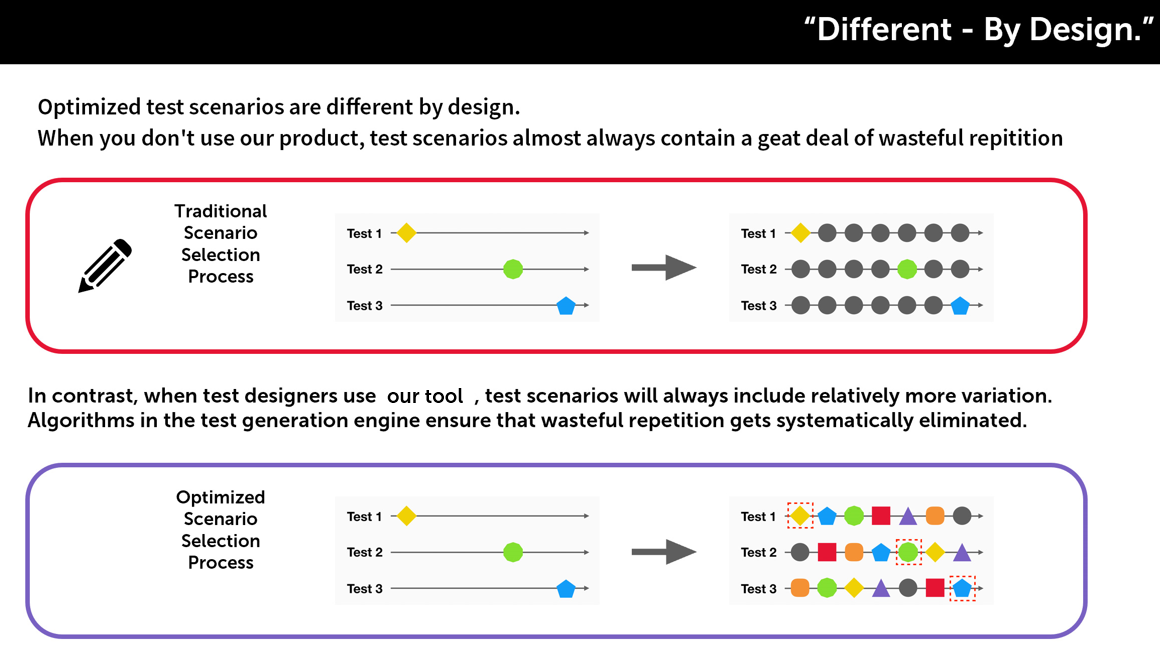
Task: Click the blue pentagon in Optimized left Test 3
Action: pyautogui.click(x=566, y=589)
